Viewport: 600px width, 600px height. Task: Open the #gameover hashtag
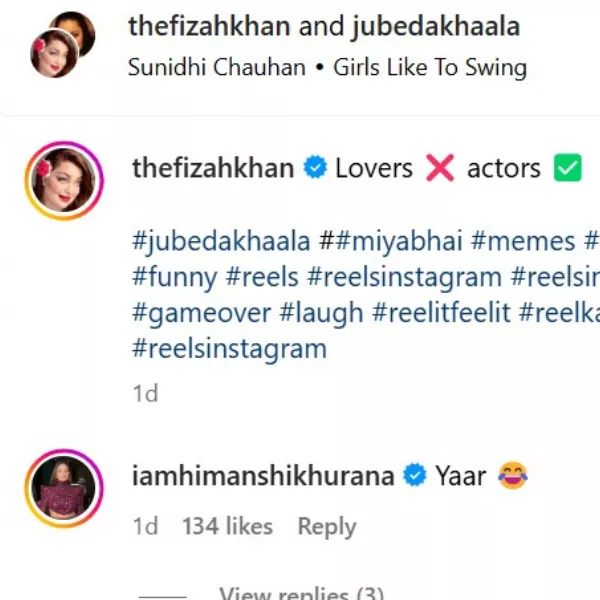pos(201,313)
